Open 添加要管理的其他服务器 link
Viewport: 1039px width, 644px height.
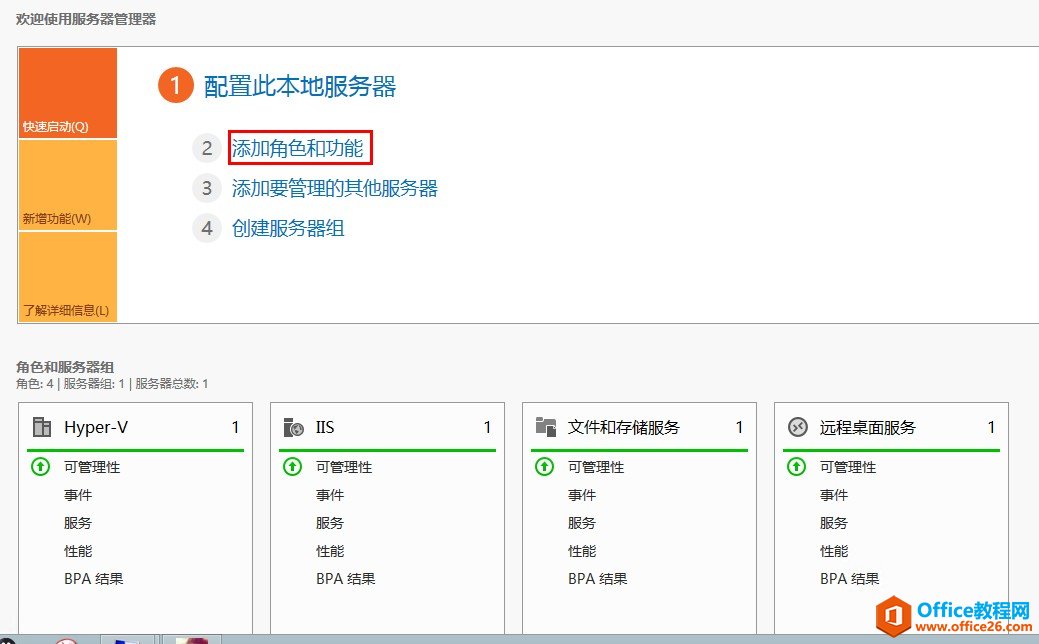[335, 188]
